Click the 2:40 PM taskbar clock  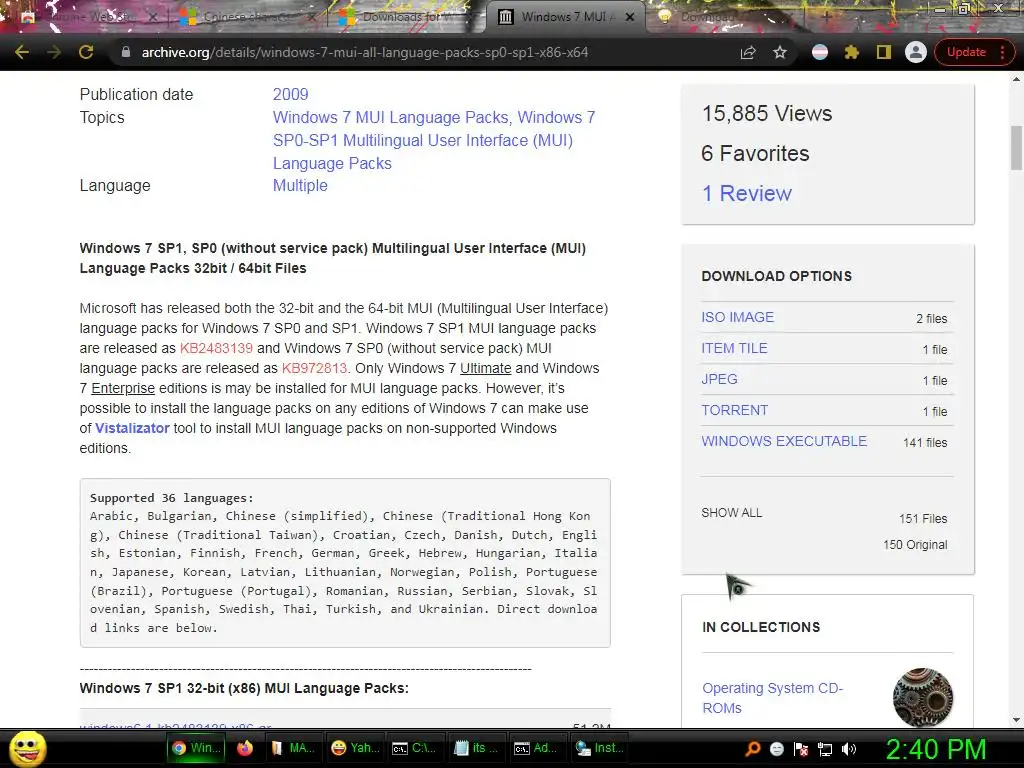click(936, 749)
